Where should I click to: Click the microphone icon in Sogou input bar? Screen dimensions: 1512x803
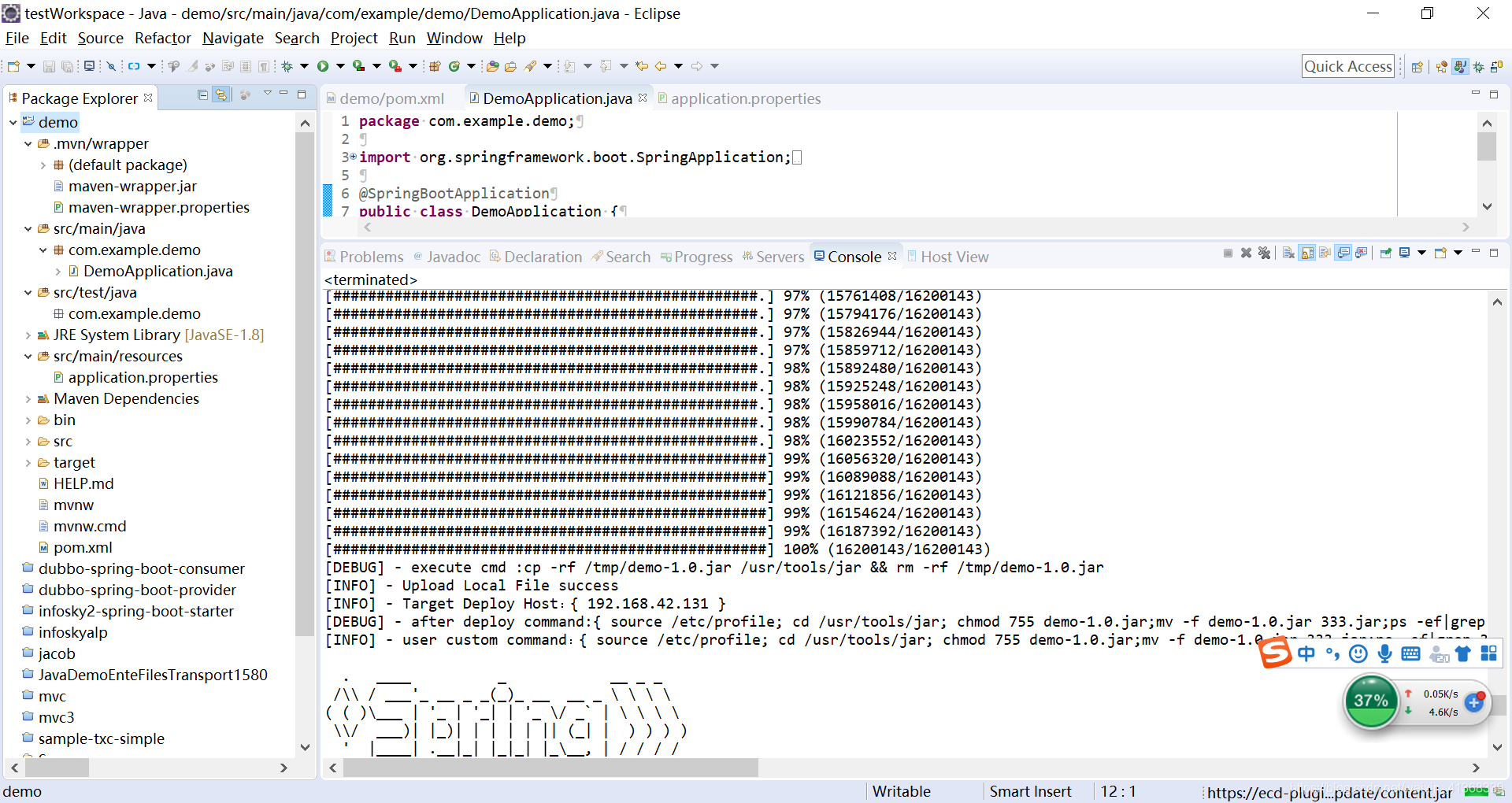pyautogui.click(x=1385, y=653)
